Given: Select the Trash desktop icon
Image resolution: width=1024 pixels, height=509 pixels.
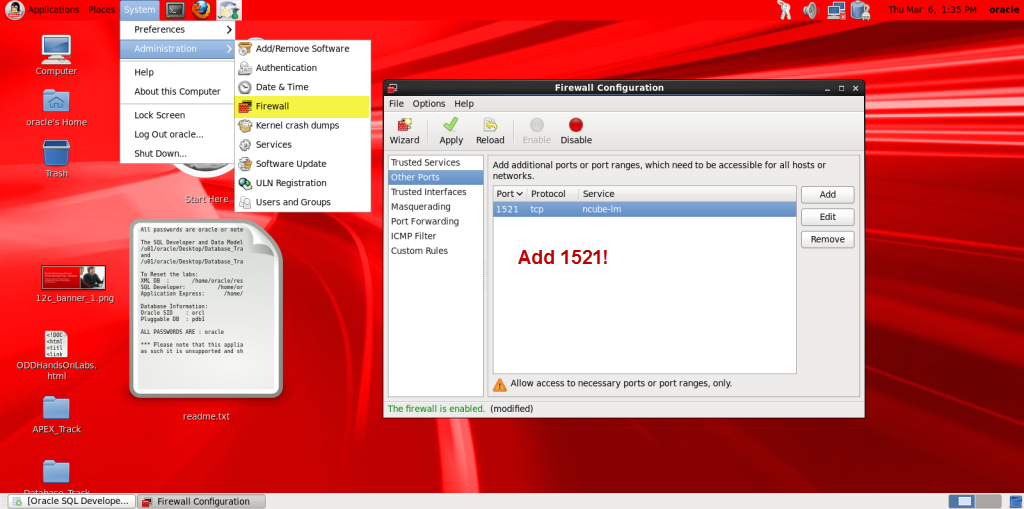Looking at the screenshot, I should pyautogui.click(x=56, y=158).
